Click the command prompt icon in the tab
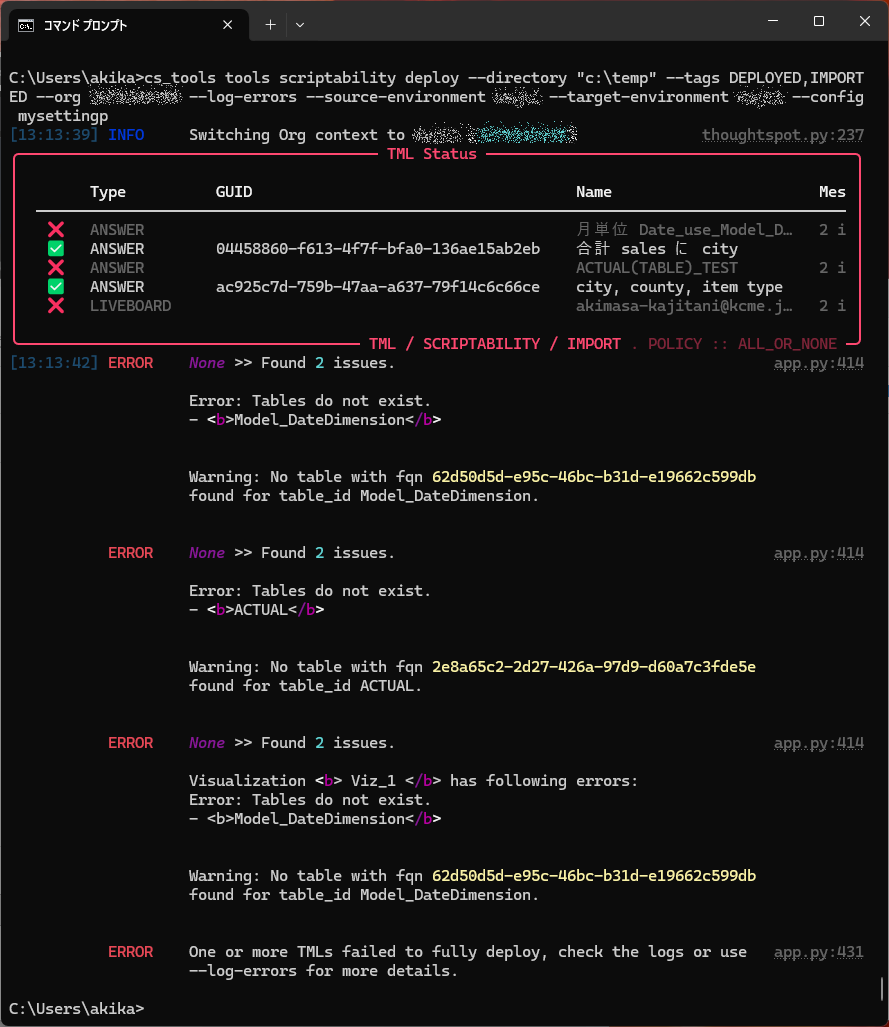The image size is (889, 1027). [26, 25]
